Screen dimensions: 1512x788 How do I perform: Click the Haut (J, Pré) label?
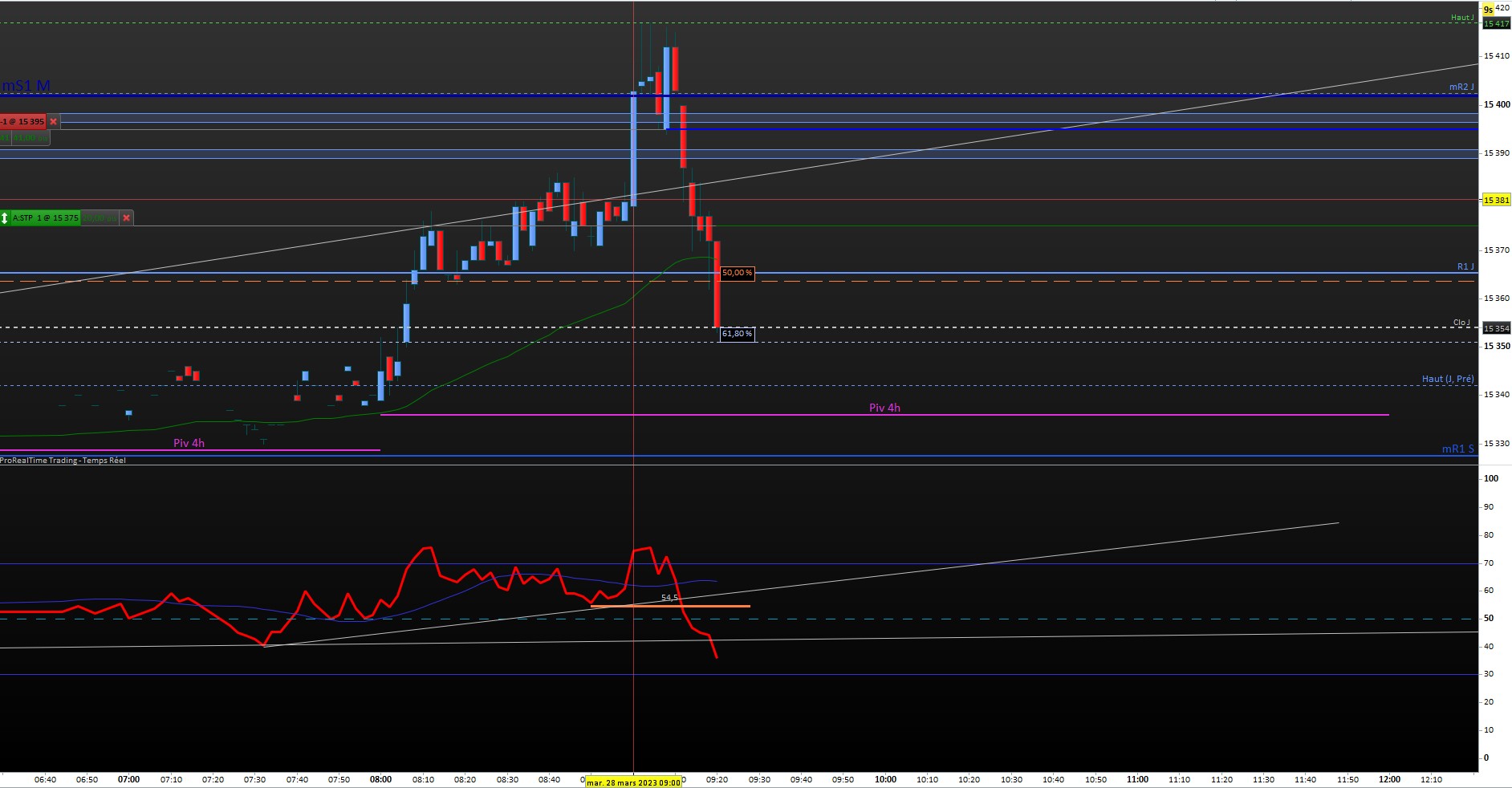click(1448, 379)
